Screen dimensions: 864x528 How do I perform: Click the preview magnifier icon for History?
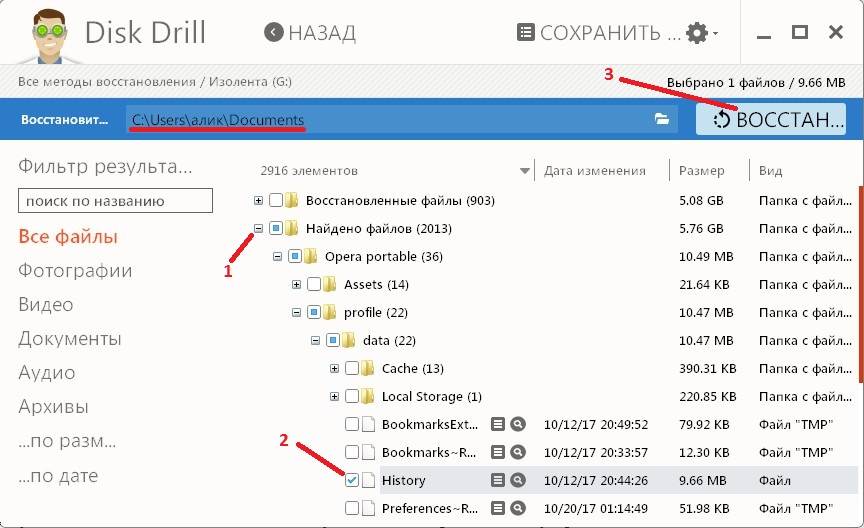(x=517, y=480)
